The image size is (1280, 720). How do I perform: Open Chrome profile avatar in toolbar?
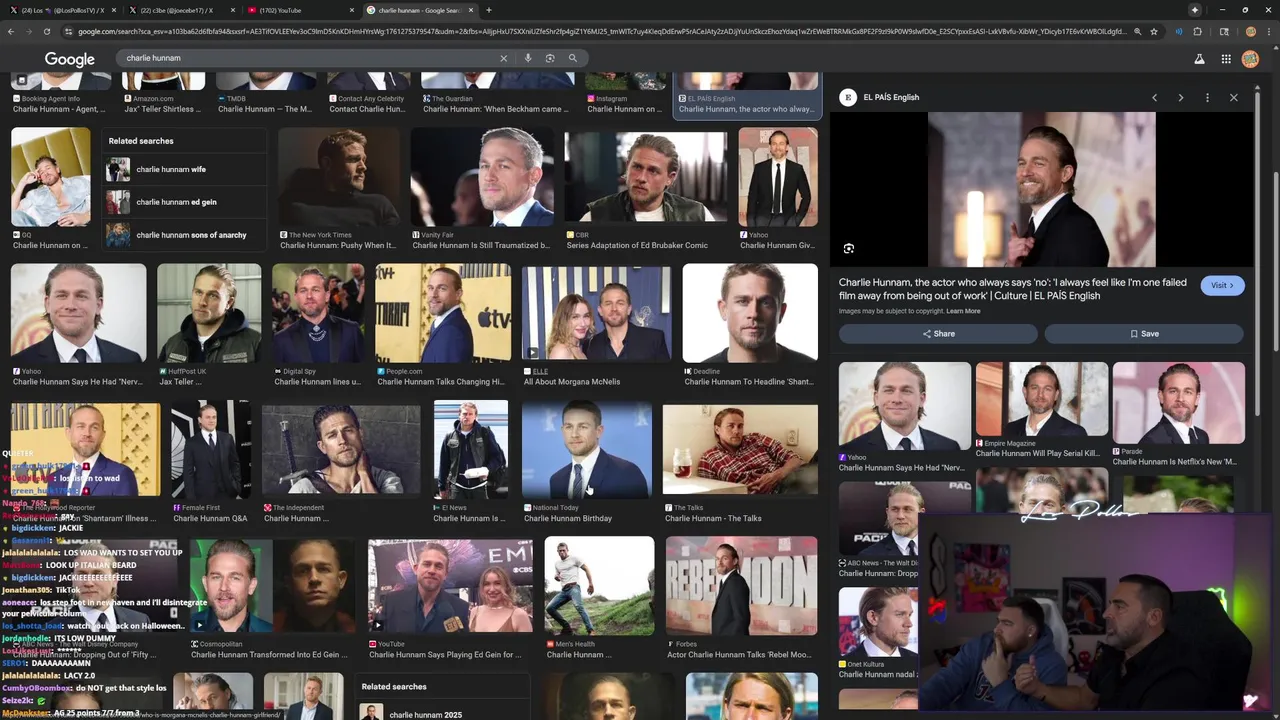coord(1250,32)
